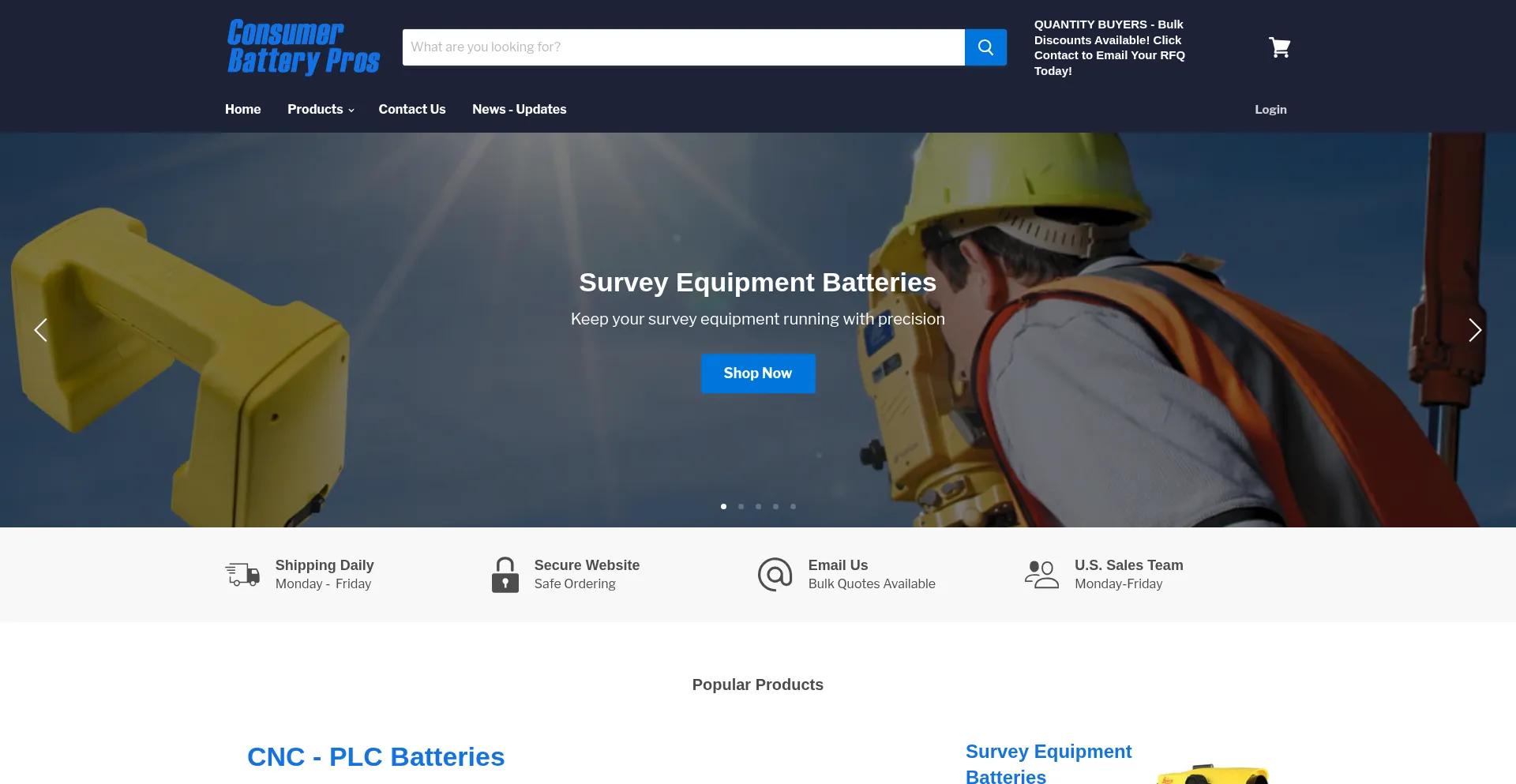Viewport: 1516px width, 784px height.
Task: Select the second carousel dot
Action: click(741, 506)
